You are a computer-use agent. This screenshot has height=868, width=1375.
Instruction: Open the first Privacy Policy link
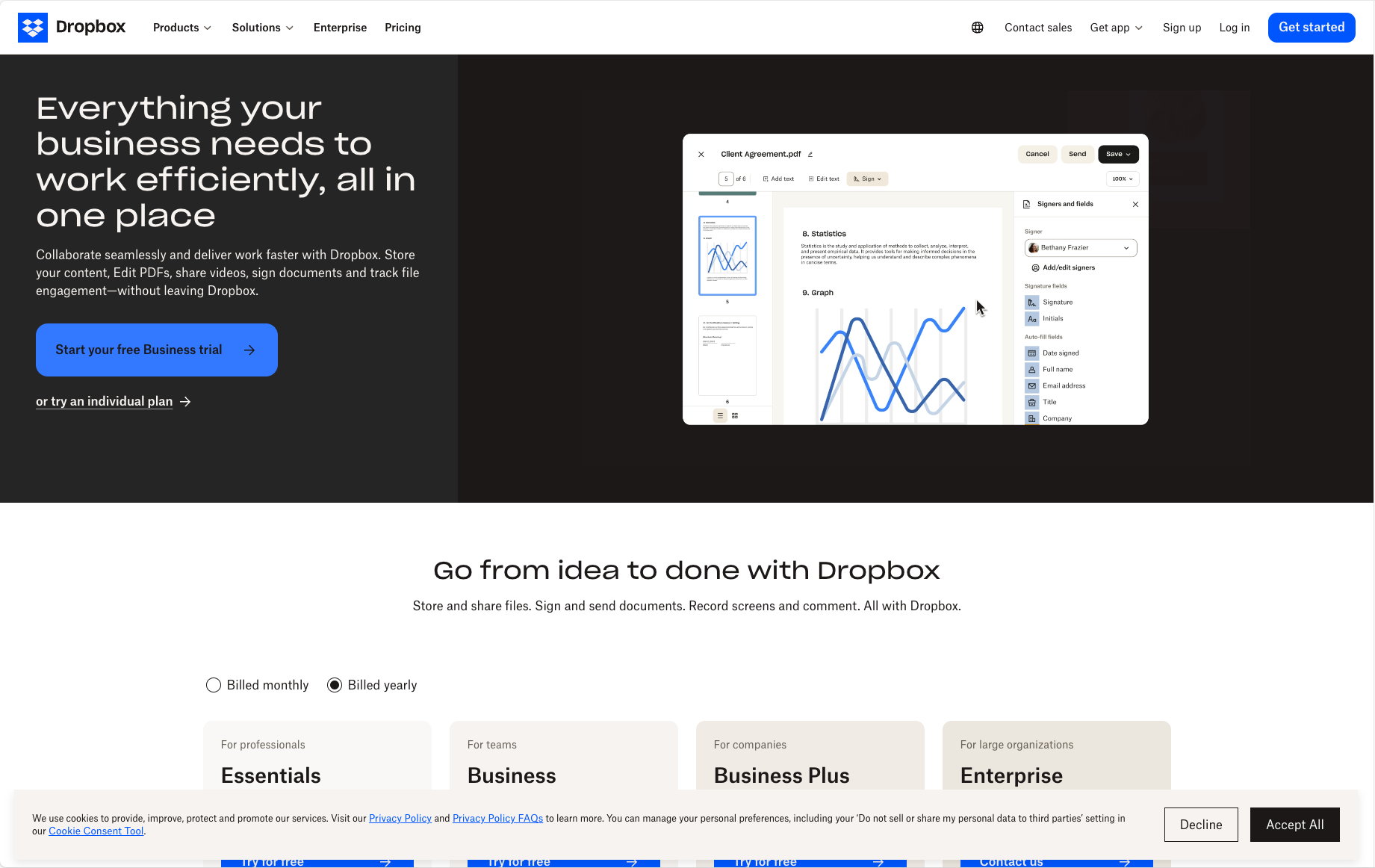(400, 819)
